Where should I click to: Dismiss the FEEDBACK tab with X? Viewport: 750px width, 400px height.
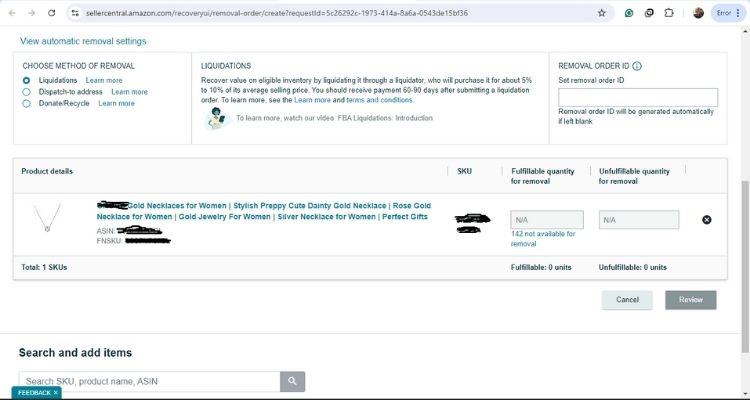(x=55, y=393)
